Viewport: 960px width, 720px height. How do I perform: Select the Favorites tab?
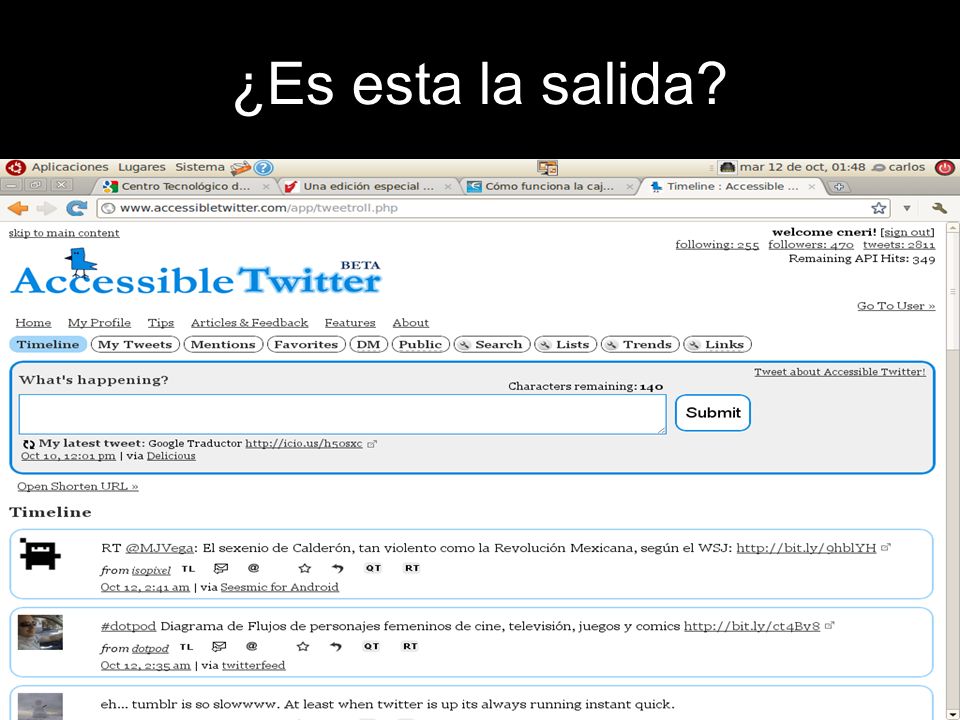click(x=306, y=344)
